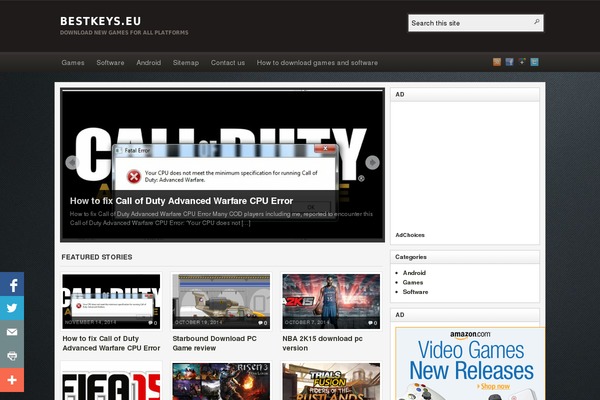Click the DOWNLOAD NEW GAMES FOR ALL PLATFORMS tagline

tap(124, 33)
